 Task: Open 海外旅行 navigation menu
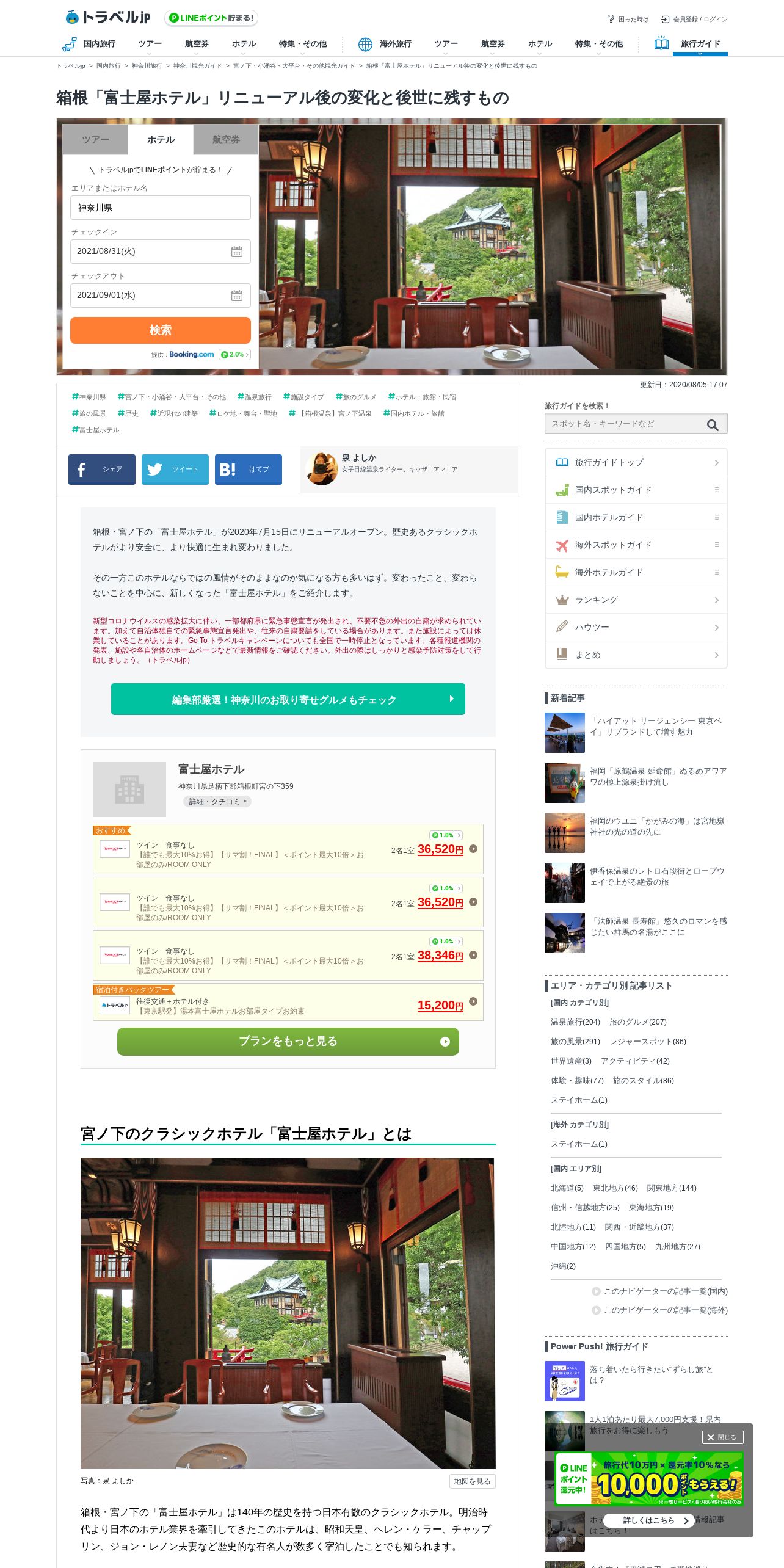(385, 43)
